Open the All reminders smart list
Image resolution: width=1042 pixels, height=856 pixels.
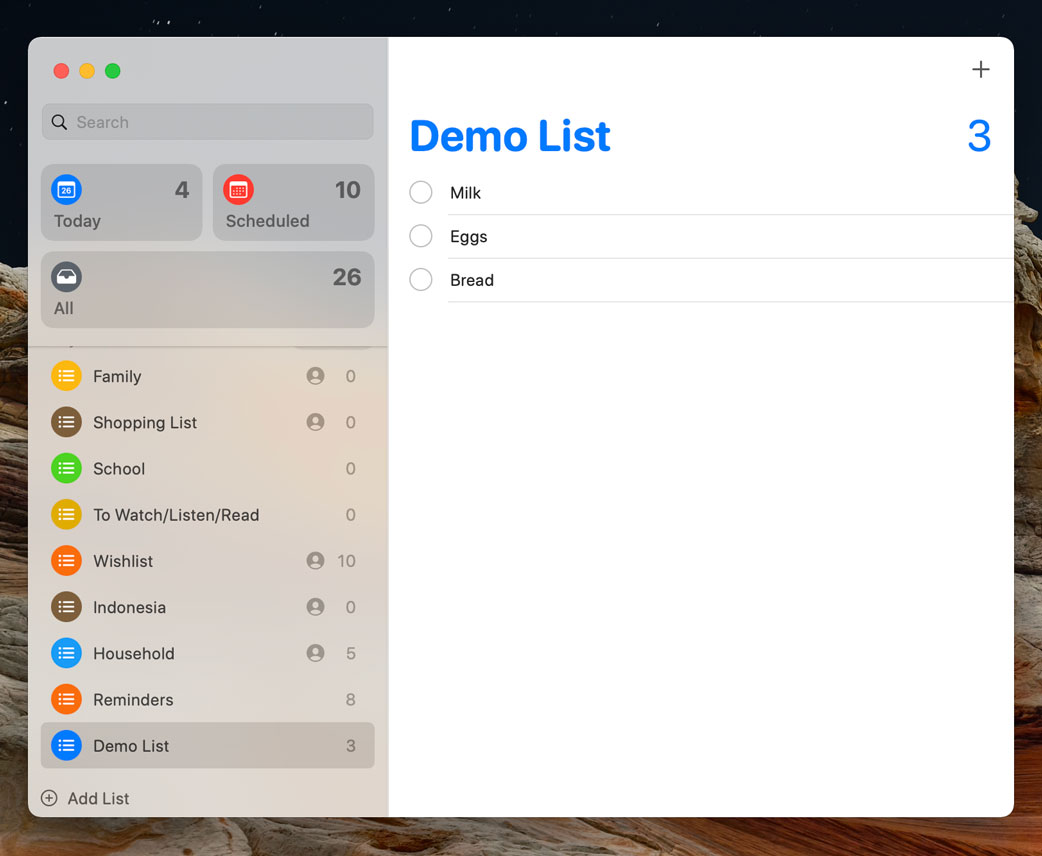coord(207,290)
